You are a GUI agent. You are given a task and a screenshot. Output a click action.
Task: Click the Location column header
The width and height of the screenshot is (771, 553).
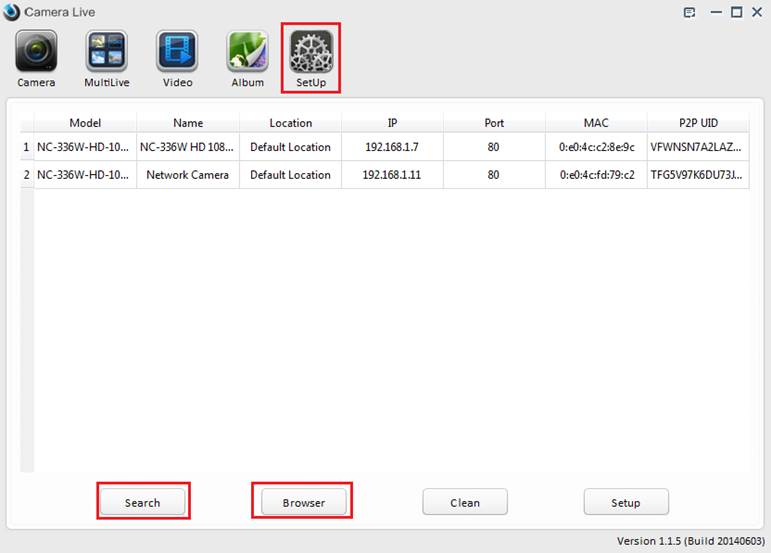pyautogui.click(x=291, y=123)
